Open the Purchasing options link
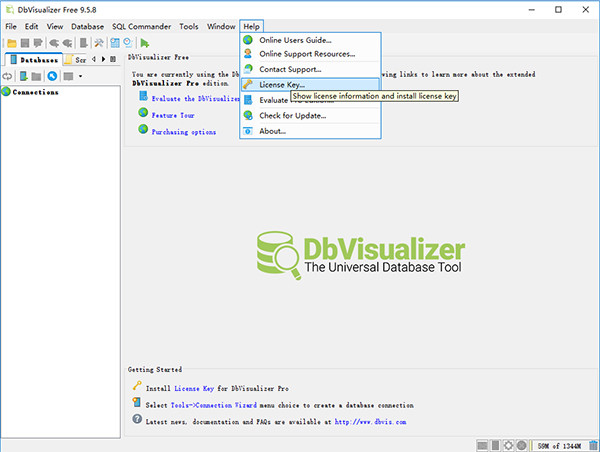 click(183, 132)
